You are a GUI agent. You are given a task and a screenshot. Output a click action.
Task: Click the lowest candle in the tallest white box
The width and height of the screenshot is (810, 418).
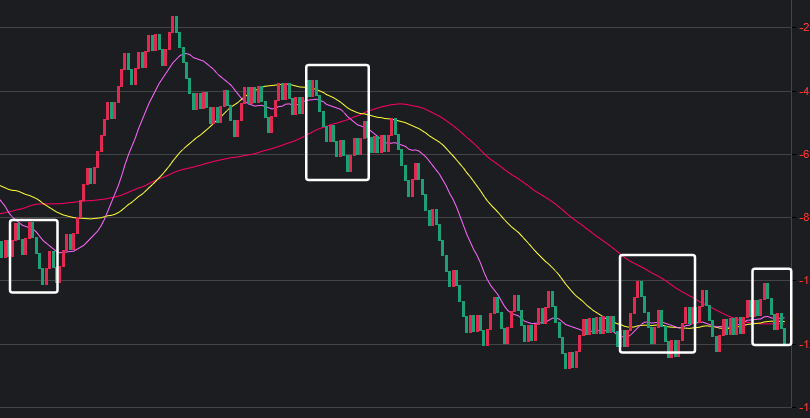pos(349,162)
